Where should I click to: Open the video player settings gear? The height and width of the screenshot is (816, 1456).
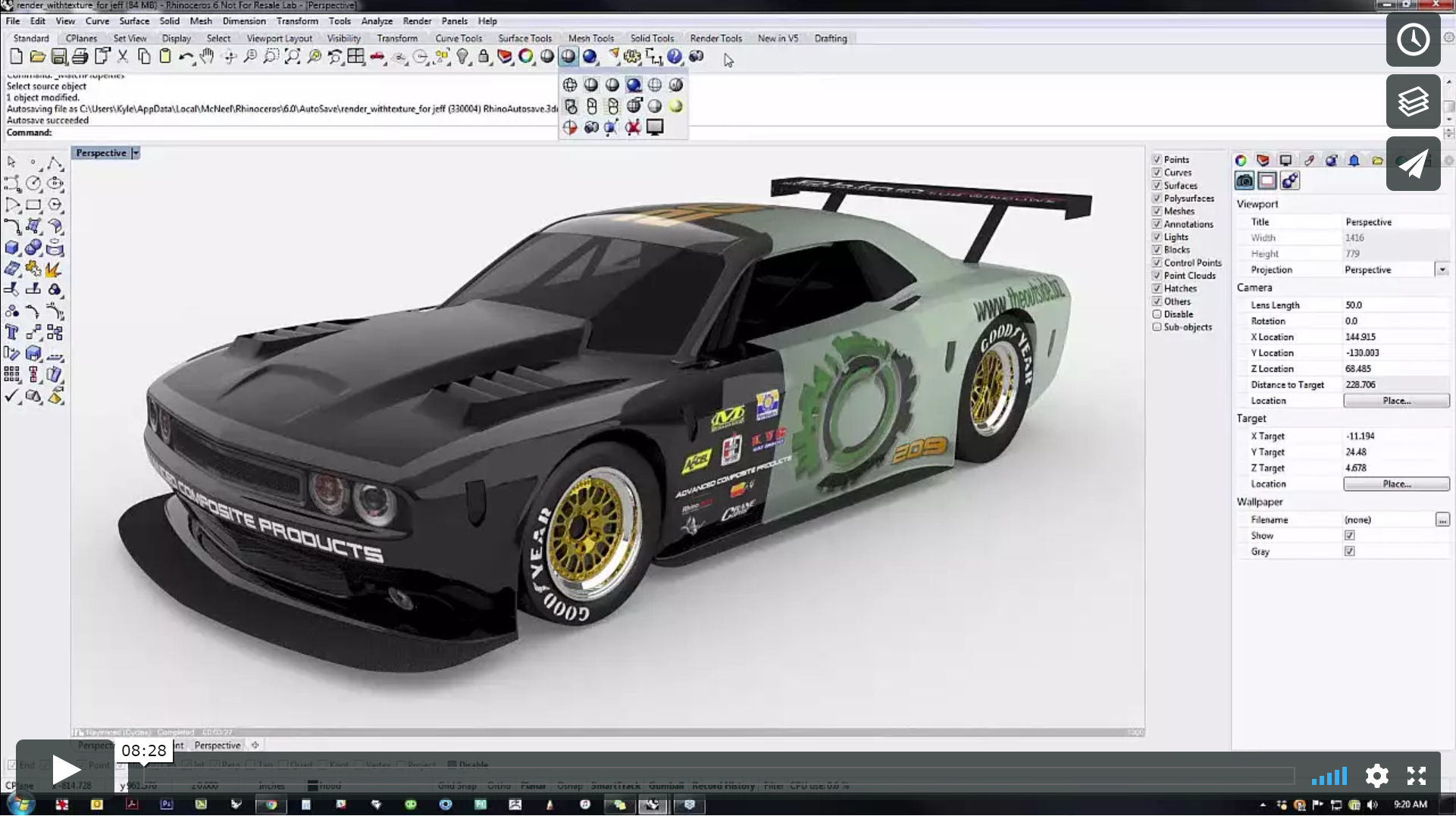pyautogui.click(x=1376, y=776)
